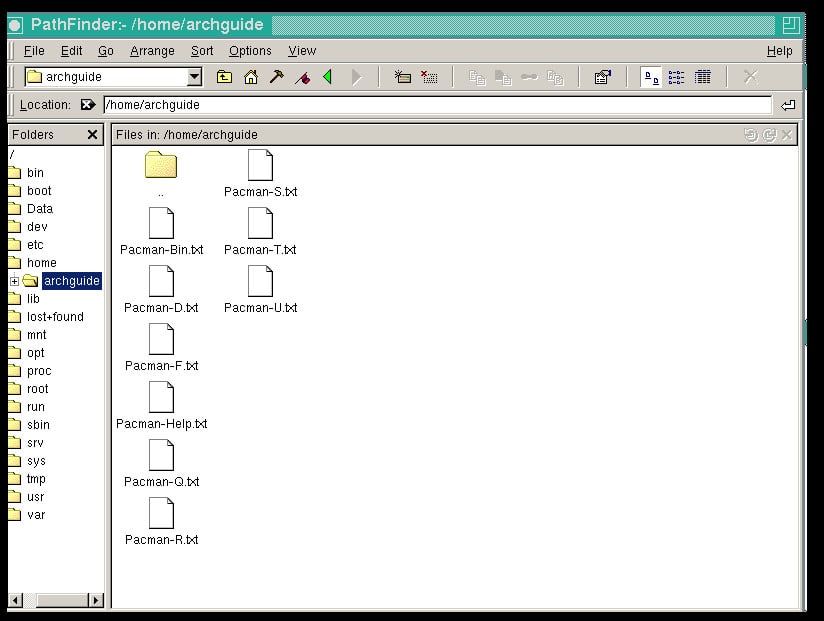
Task: Click the select all files icon
Action: click(x=403, y=77)
